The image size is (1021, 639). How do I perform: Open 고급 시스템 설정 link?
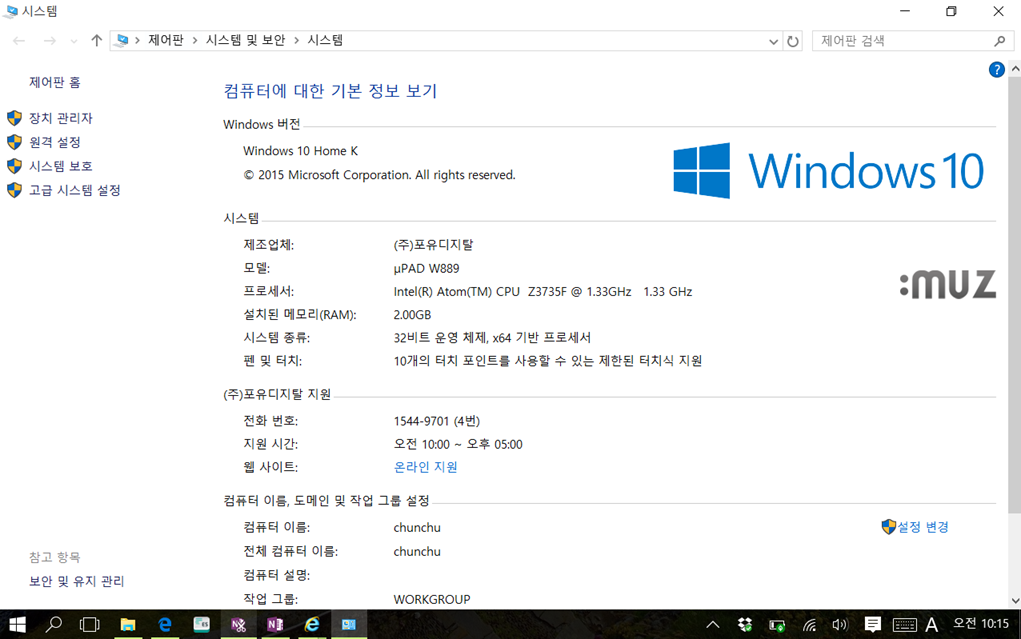(x=75, y=190)
